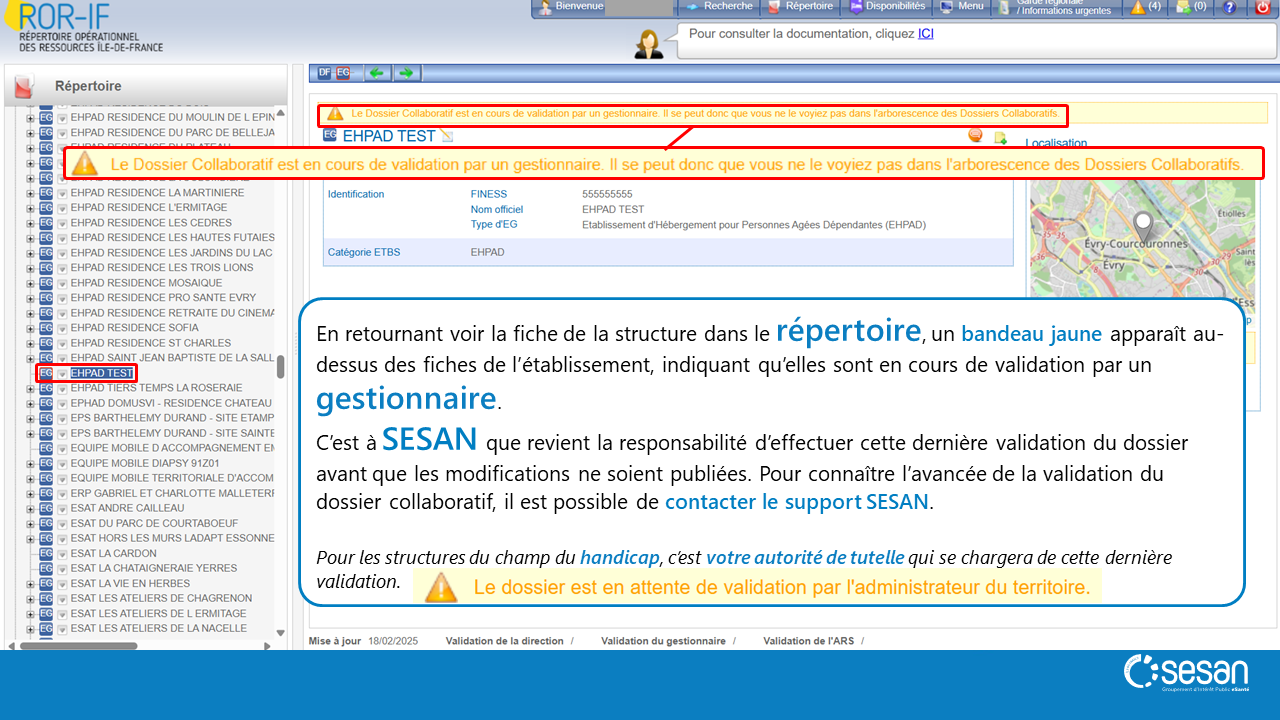Select ESAT HORS LES MURS LADAPT ESSONNE

click(172, 537)
